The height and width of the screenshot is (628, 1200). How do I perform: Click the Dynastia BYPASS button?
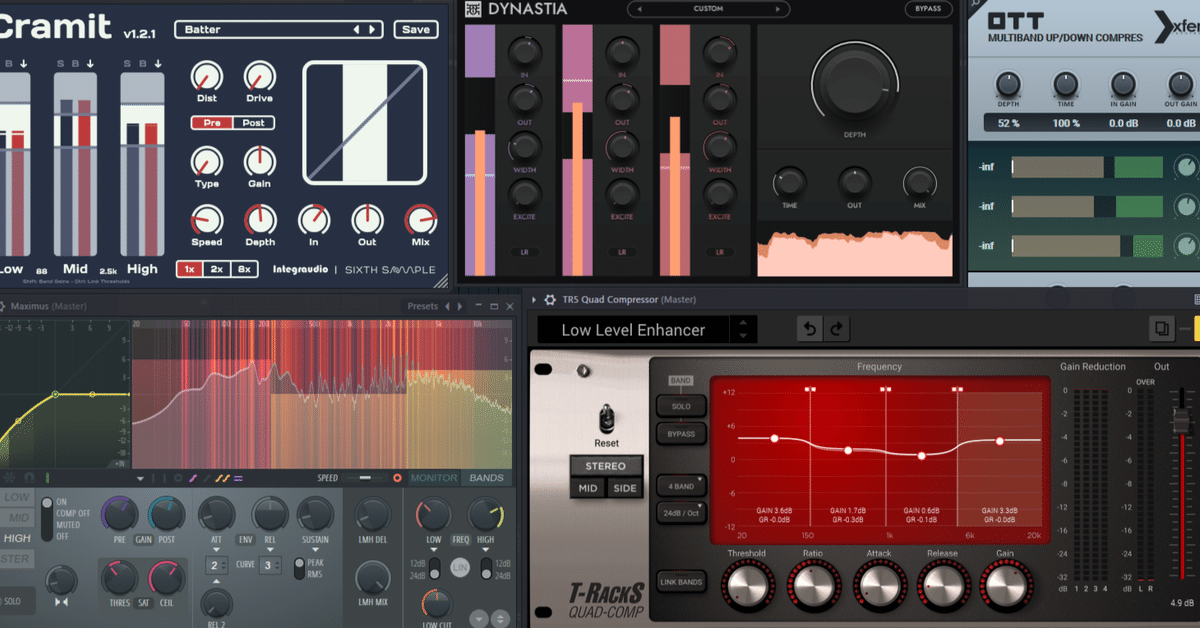[x=928, y=9]
